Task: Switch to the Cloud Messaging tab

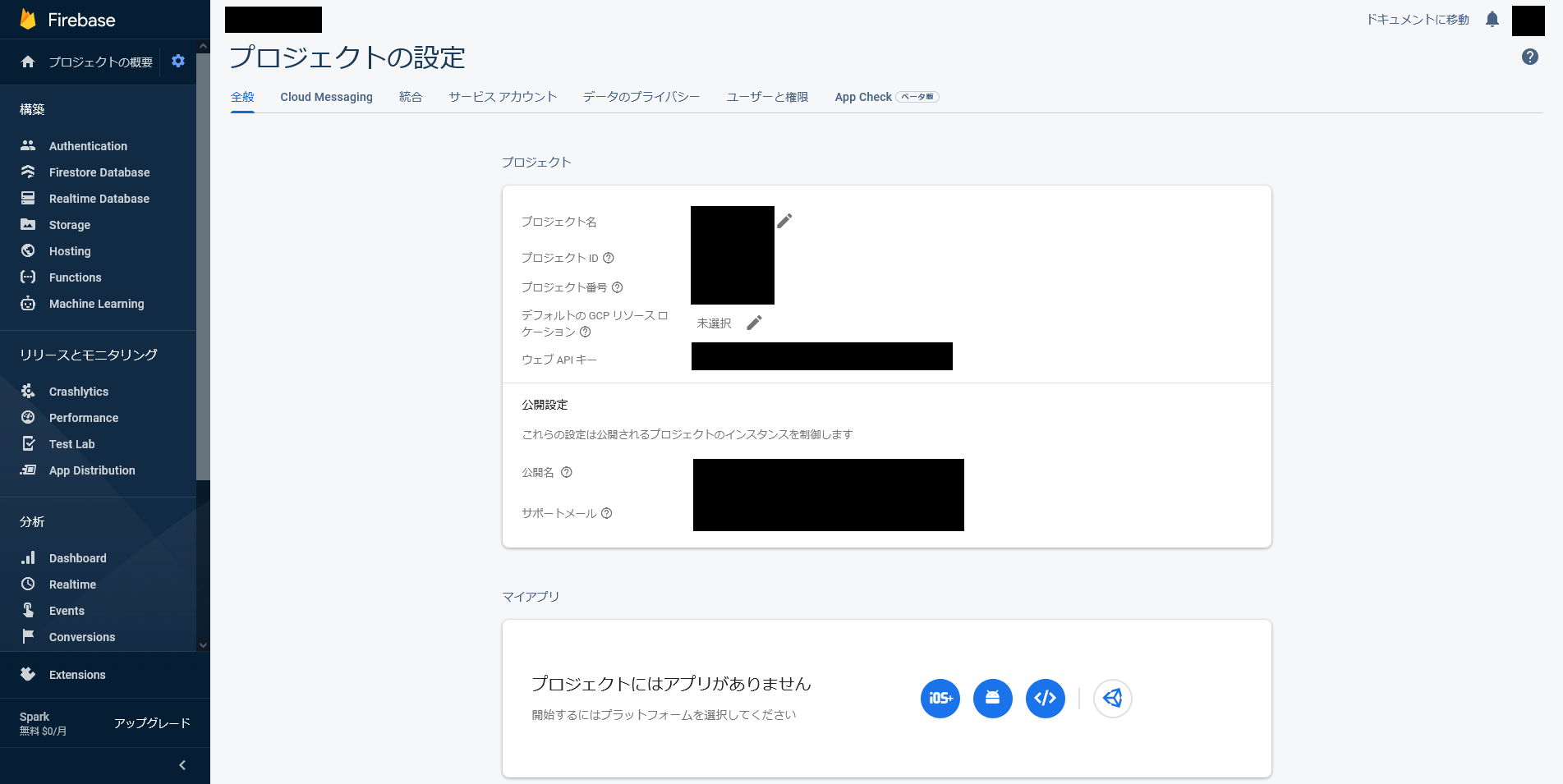Action: pyautogui.click(x=326, y=97)
